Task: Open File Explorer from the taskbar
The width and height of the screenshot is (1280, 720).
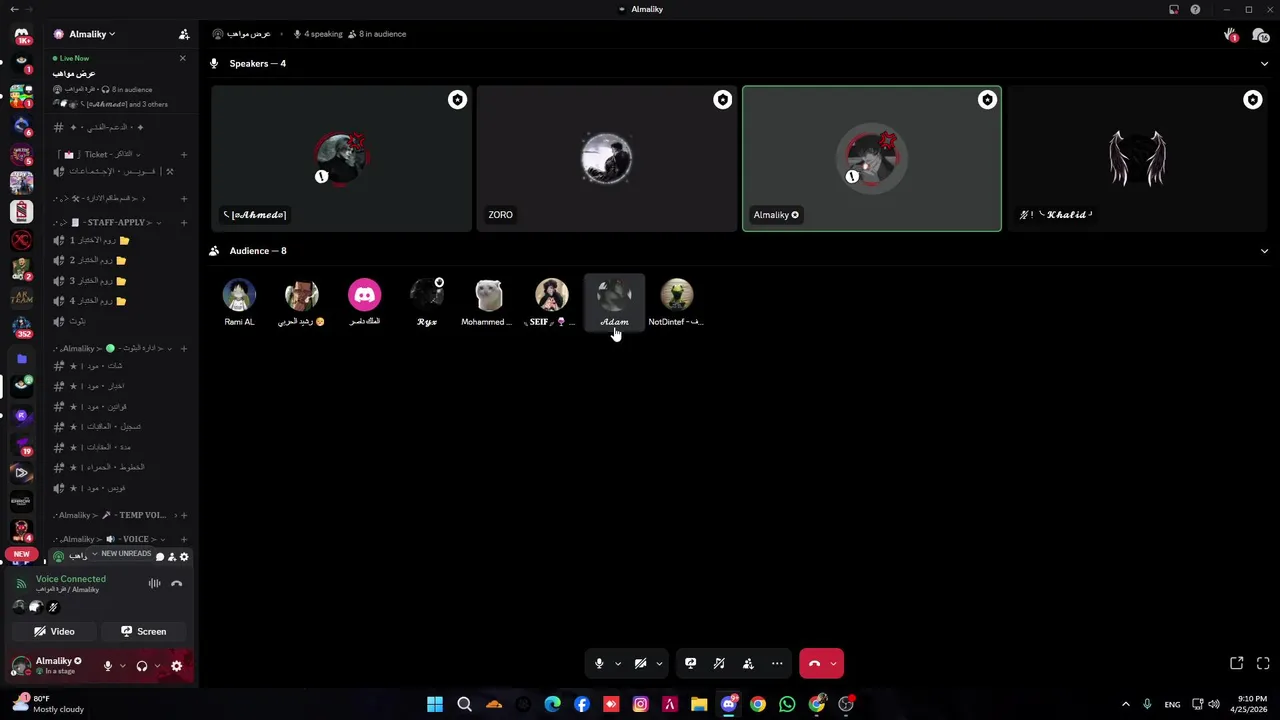Action: coord(699,704)
